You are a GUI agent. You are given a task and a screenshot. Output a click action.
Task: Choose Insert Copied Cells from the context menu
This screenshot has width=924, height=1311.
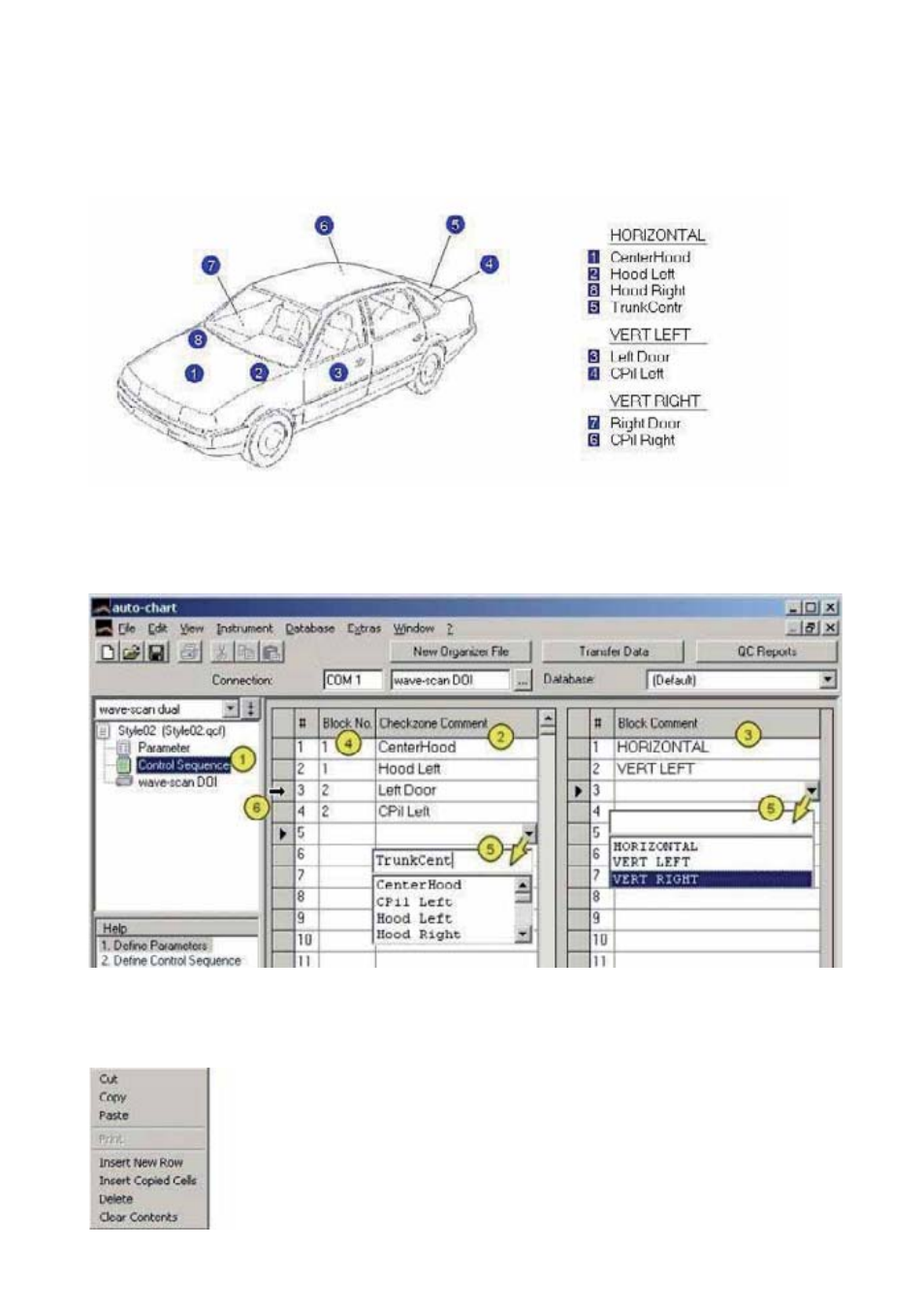point(148,1181)
